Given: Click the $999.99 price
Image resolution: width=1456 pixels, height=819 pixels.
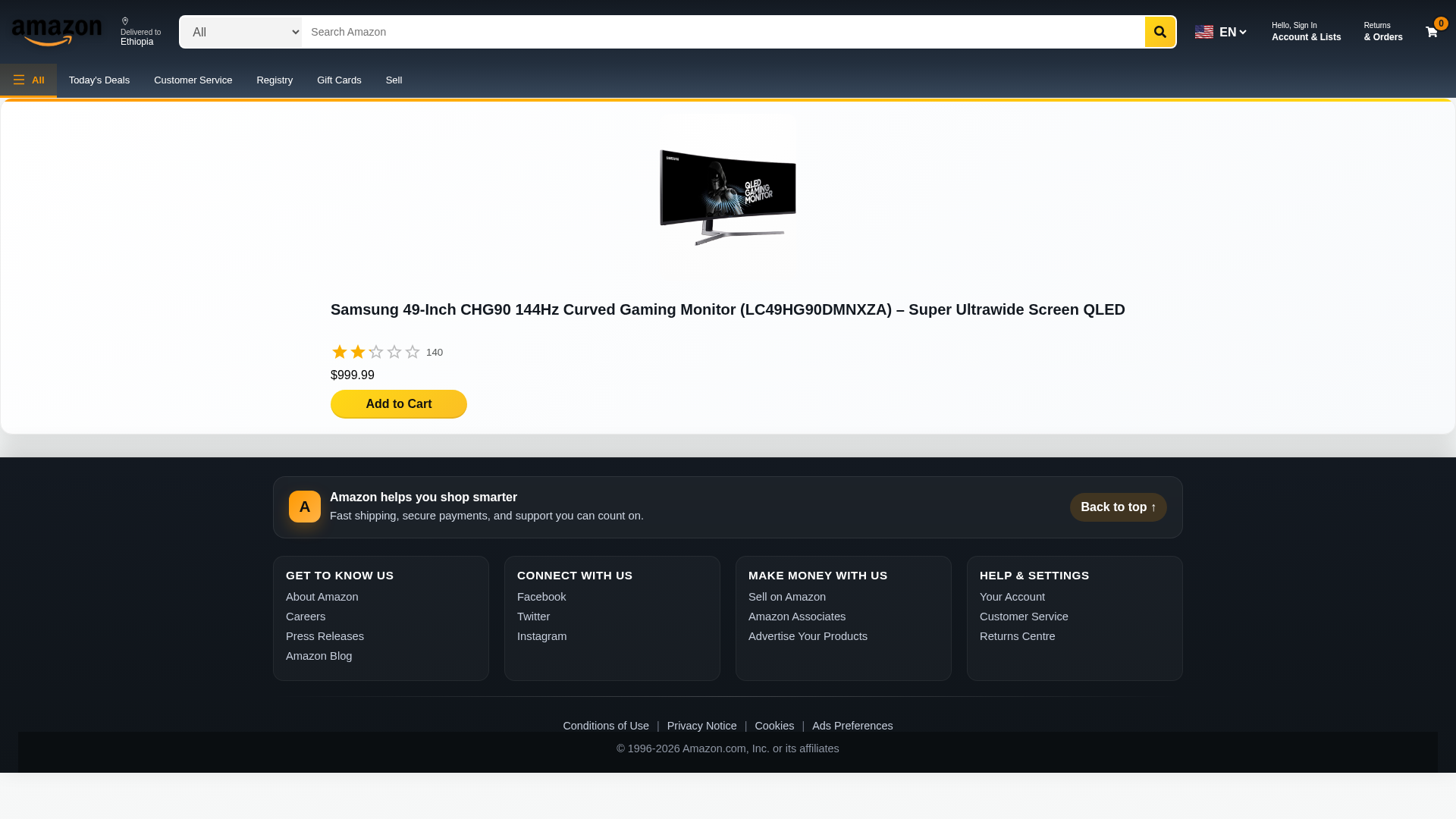Looking at the screenshot, I should (x=353, y=375).
